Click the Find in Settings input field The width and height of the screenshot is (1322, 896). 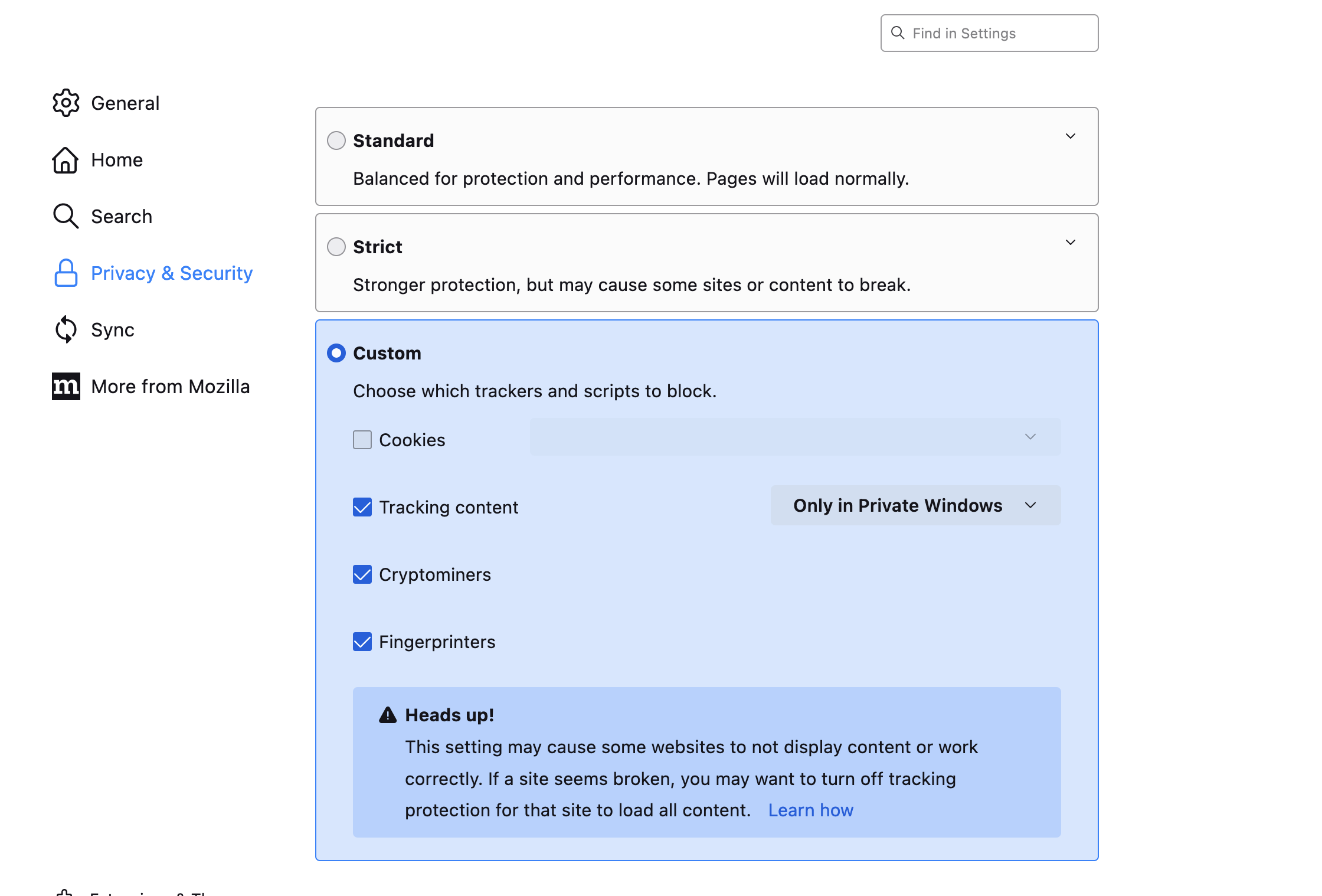point(989,33)
